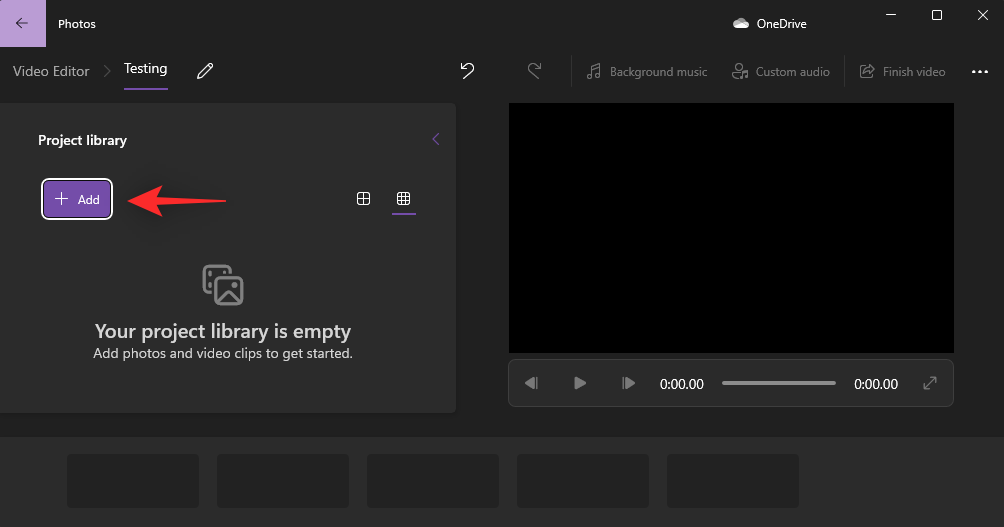This screenshot has height=527, width=1004.
Task: Click 'Add photos and video clips' hint
Action: tap(223, 353)
